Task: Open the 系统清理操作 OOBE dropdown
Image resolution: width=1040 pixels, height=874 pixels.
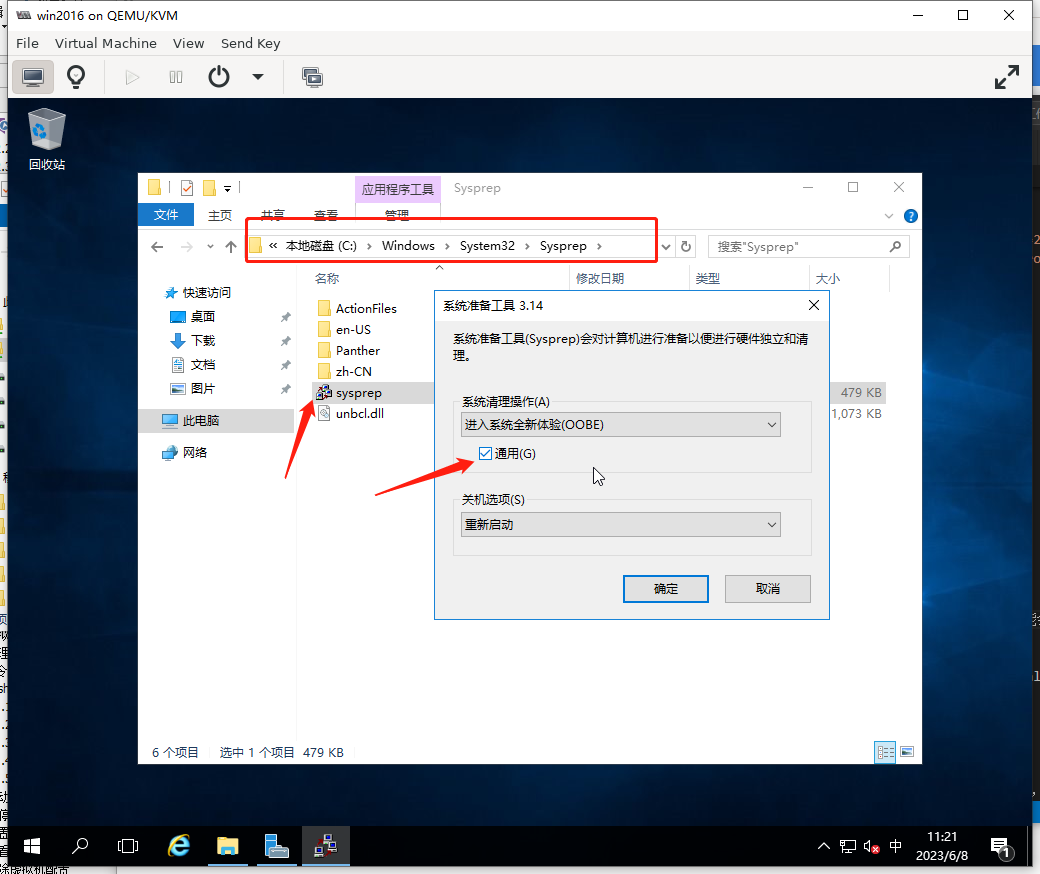Action: click(621, 425)
